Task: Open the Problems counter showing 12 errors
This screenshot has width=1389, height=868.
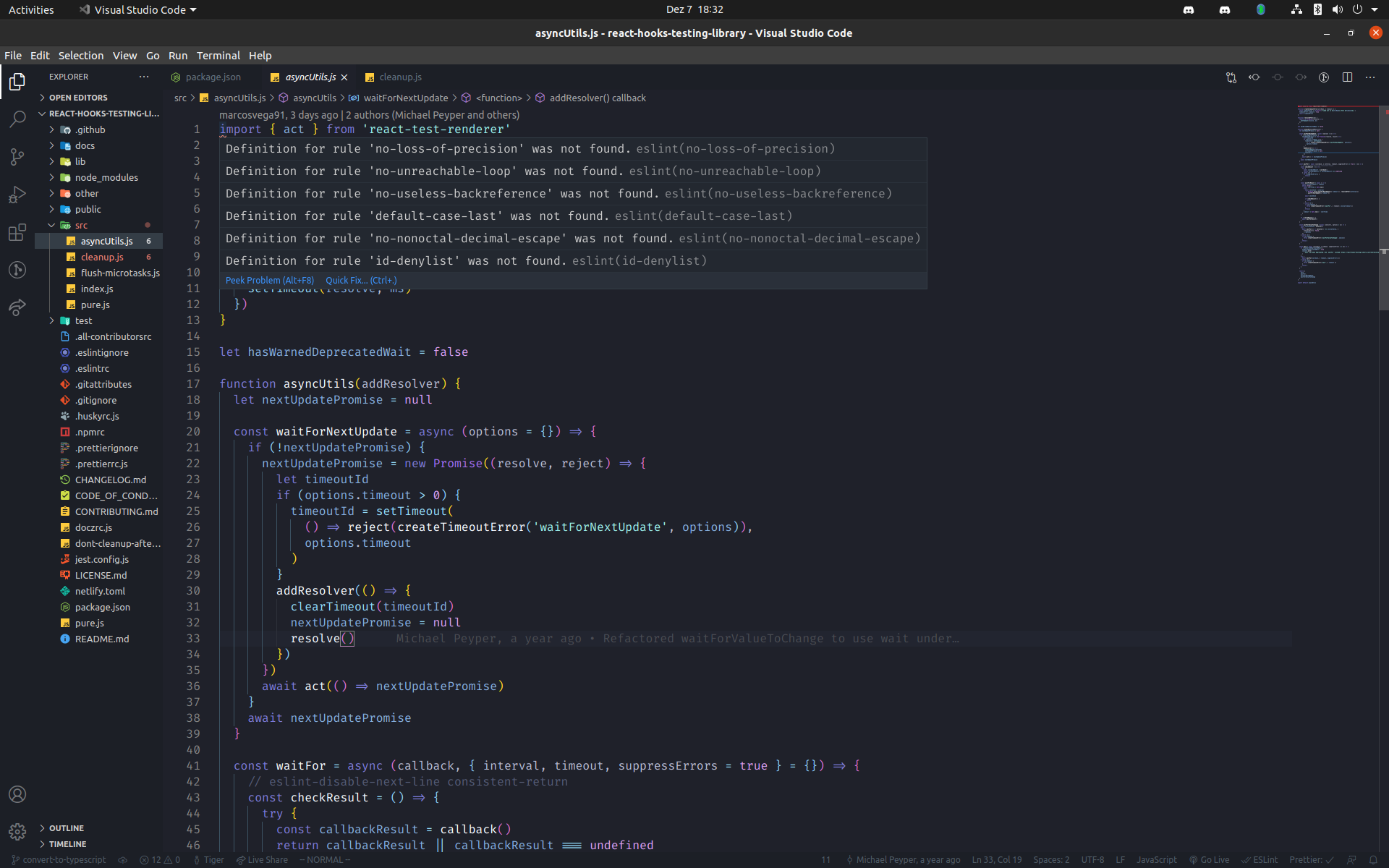Action: (160, 860)
